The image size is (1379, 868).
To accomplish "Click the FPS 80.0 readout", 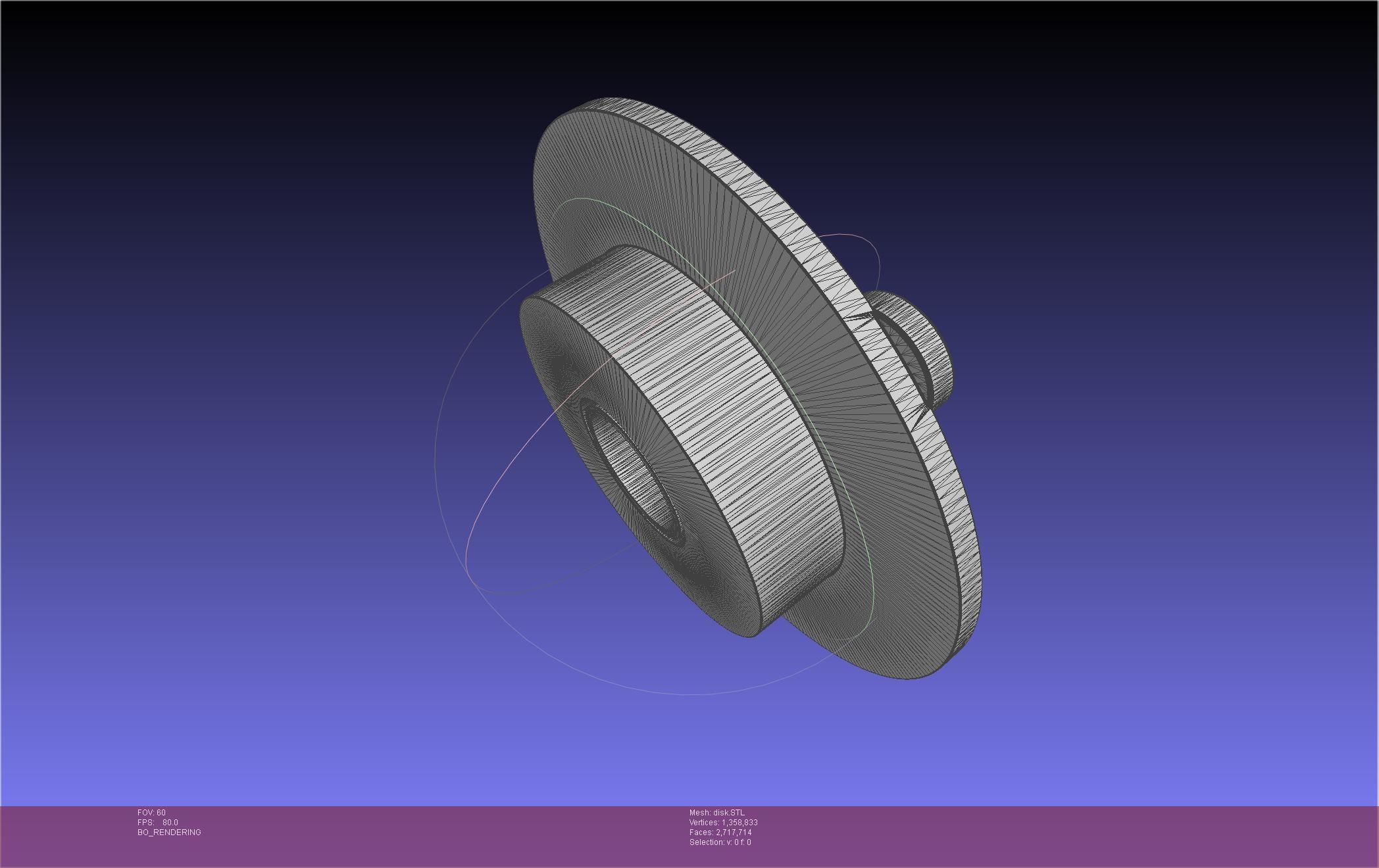I will 158,823.
